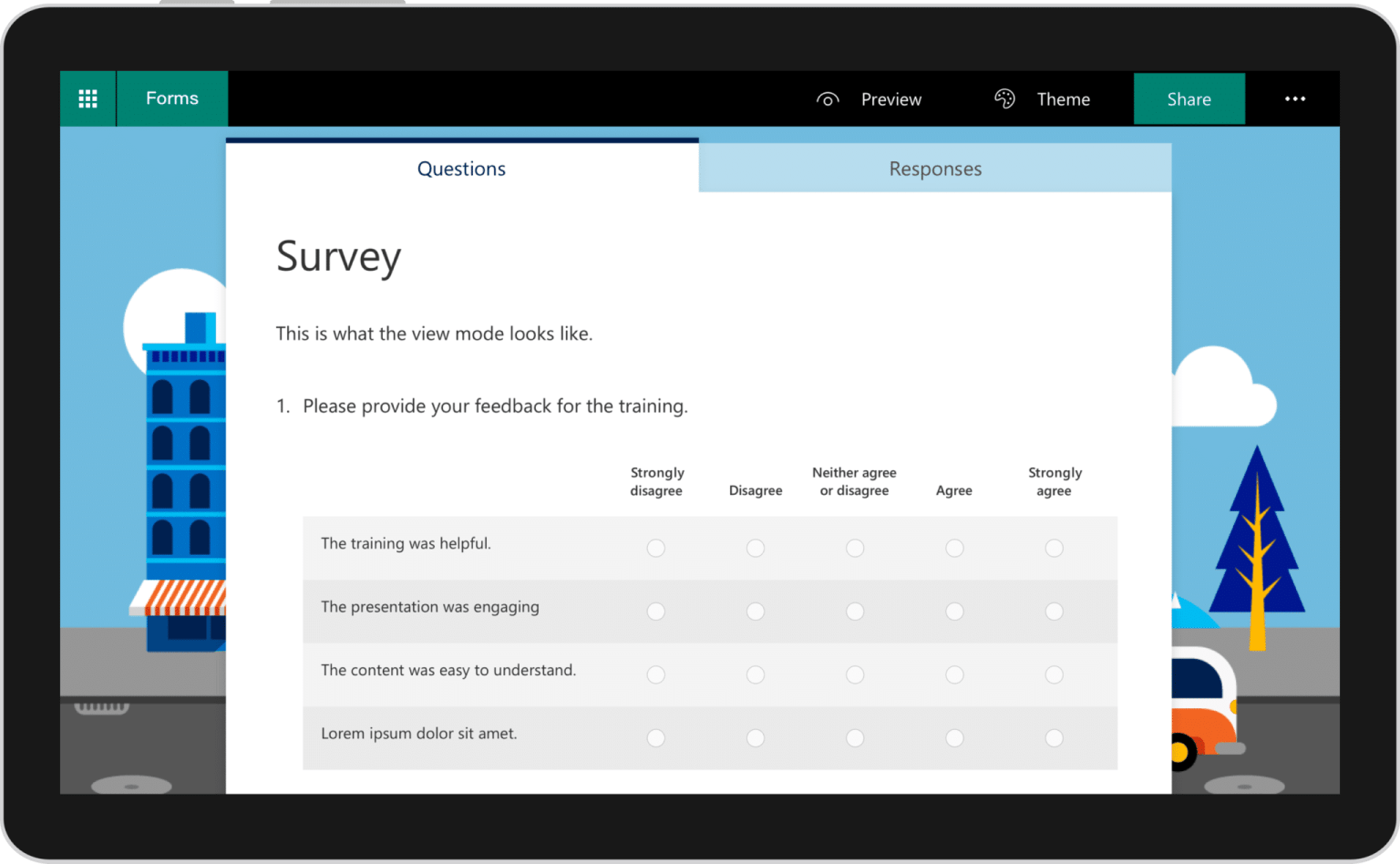1400x864 pixels.
Task: Open the app launcher grid icon
Action: point(87,98)
